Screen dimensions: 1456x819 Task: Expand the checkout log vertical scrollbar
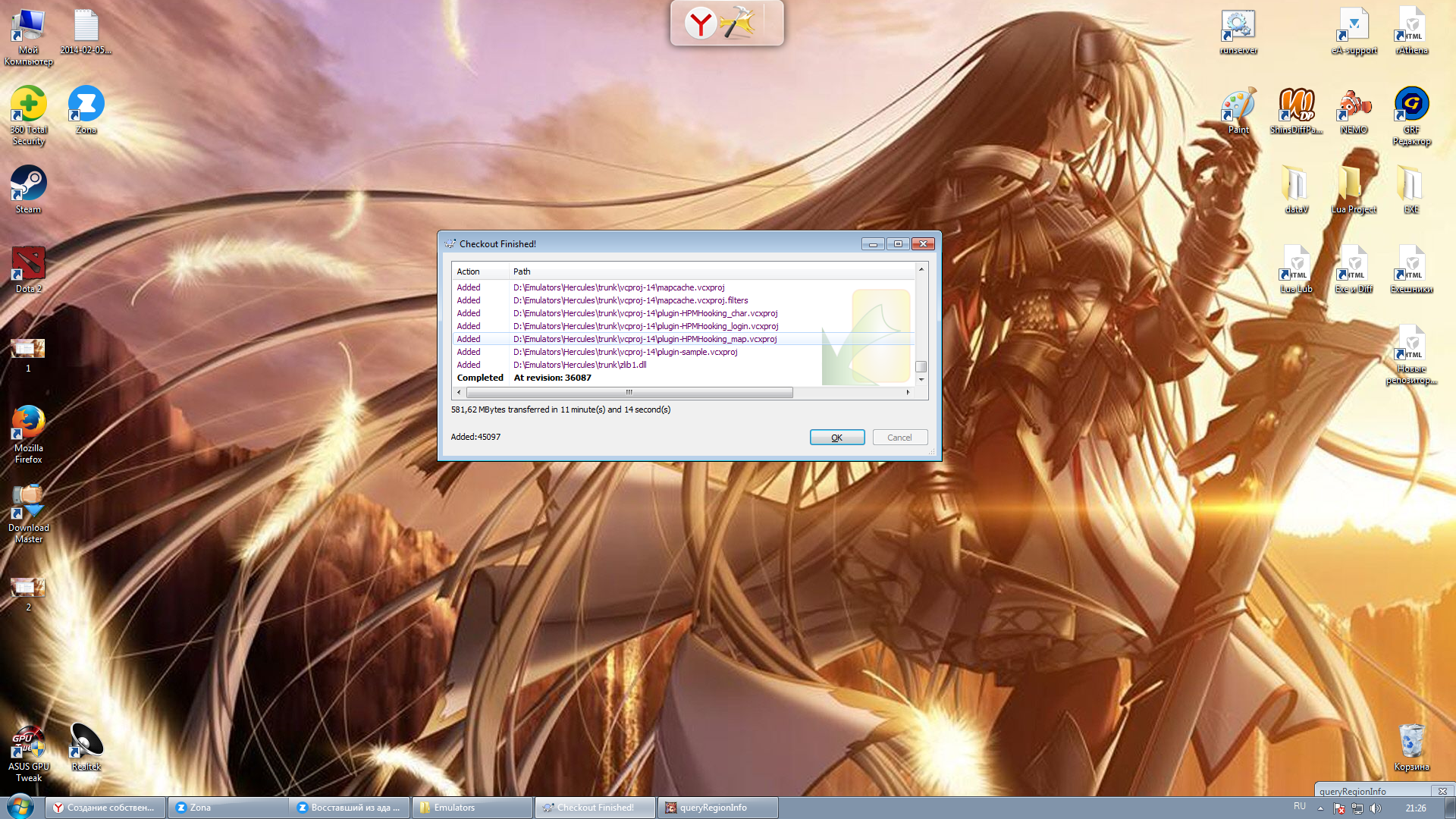click(921, 367)
